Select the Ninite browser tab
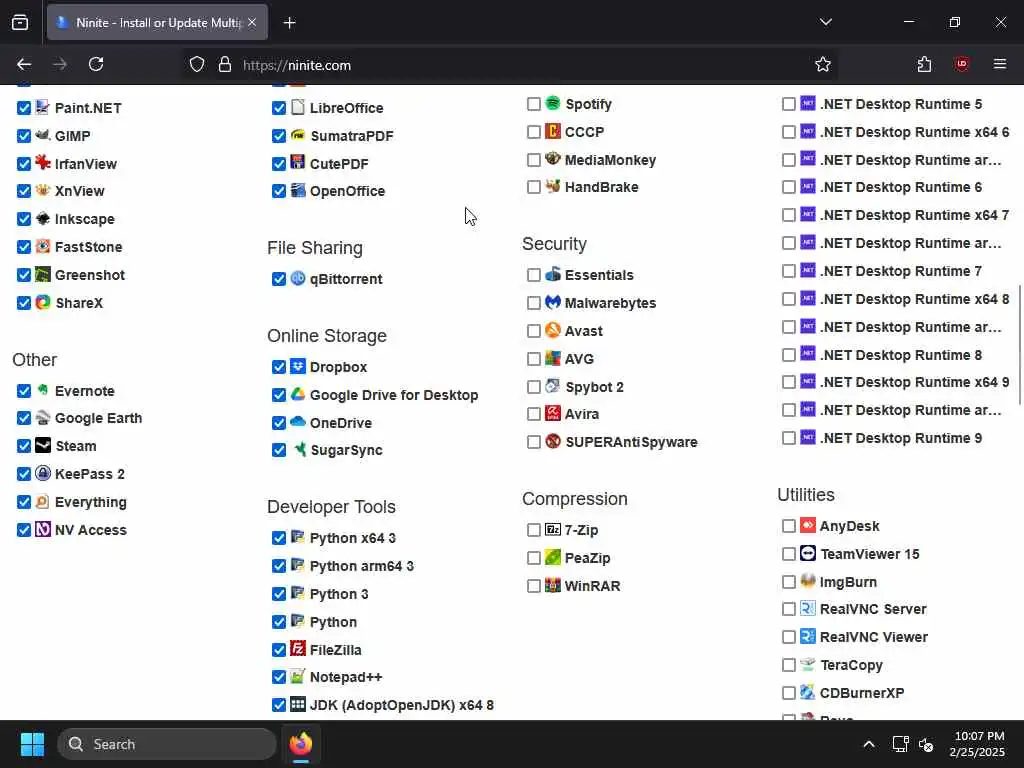 (157, 22)
